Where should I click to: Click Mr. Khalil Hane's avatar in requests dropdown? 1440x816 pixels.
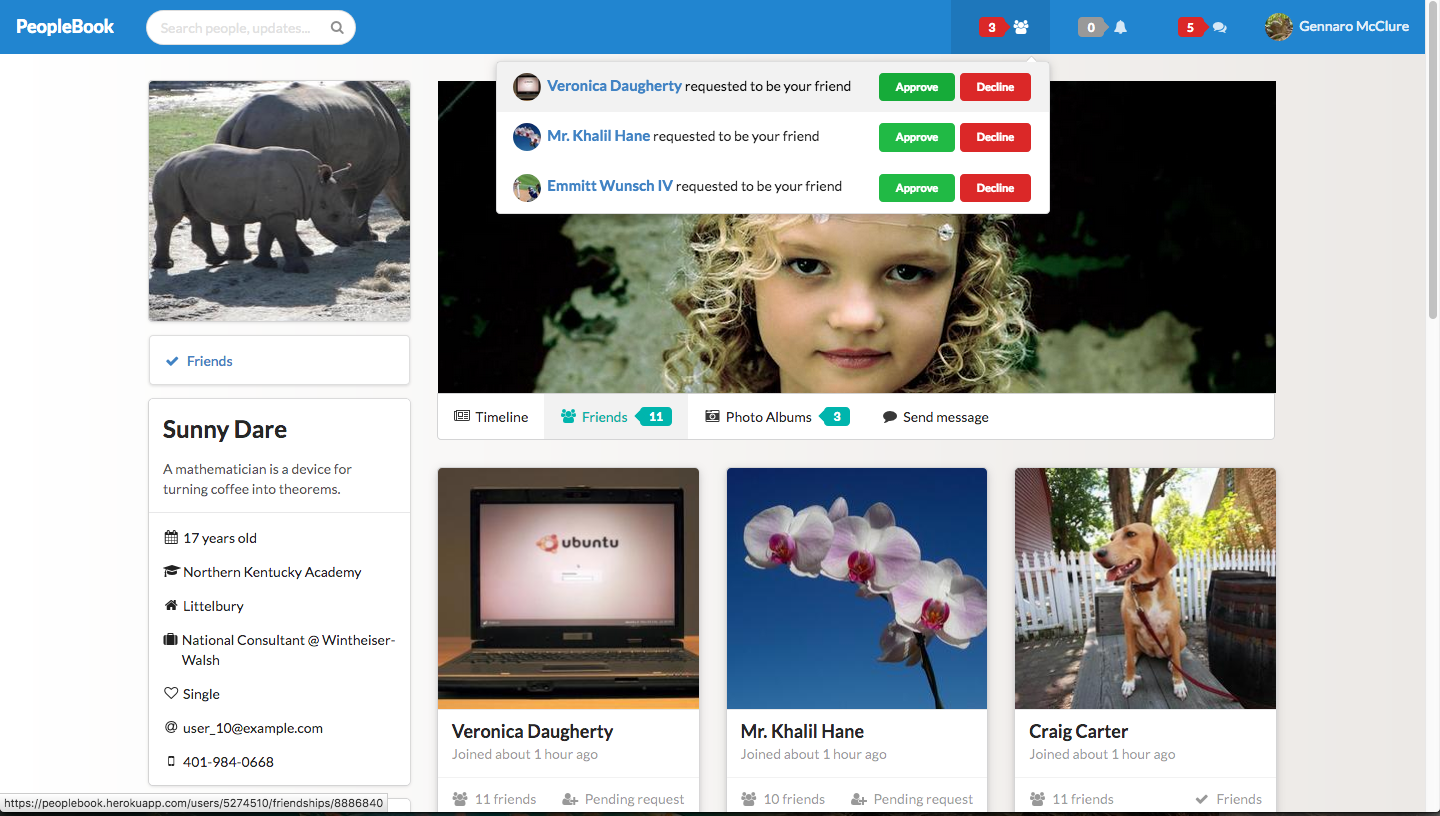(x=527, y=137)
